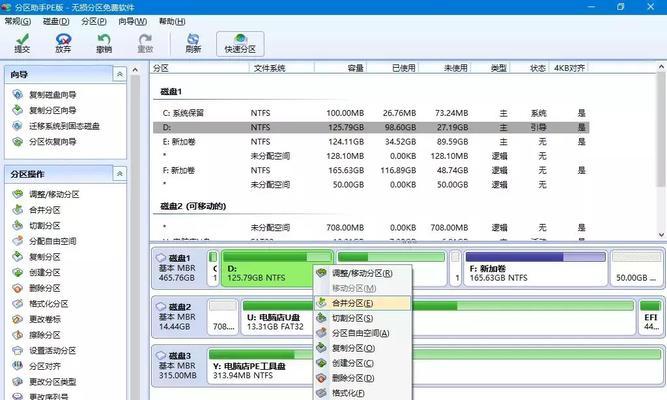Collapse the 分区操作 panel with its chevron
Viewport: 667px width, 400px height.
tap(120, 174)
